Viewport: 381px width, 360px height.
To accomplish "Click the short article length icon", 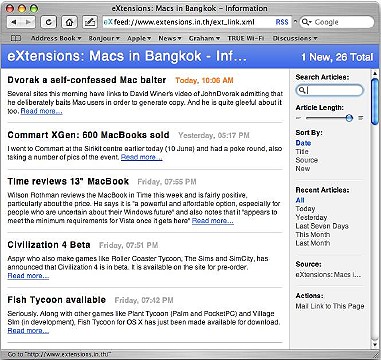I will (x=298, y=118).
